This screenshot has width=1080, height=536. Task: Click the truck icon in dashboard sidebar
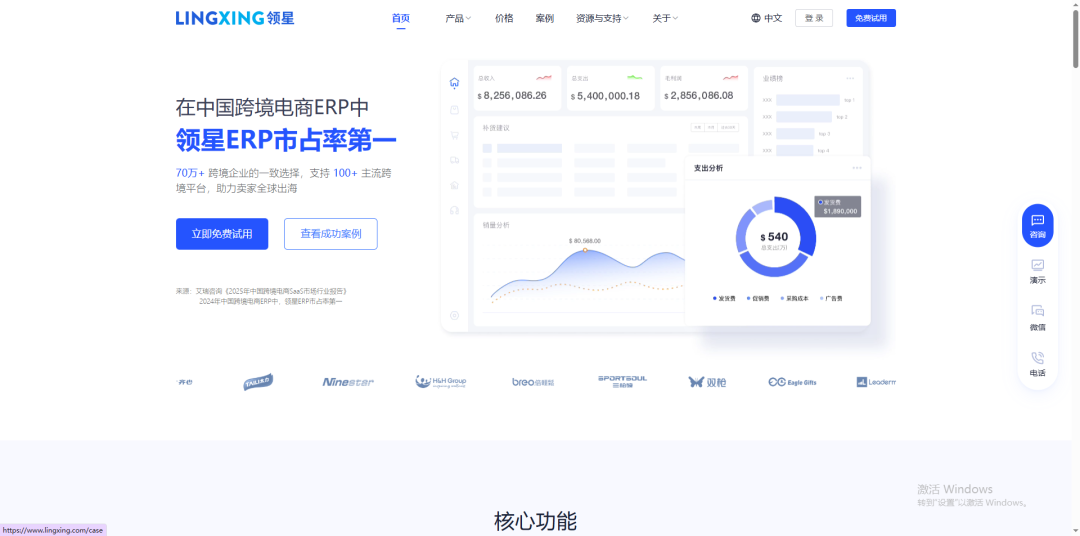[454, 160]
